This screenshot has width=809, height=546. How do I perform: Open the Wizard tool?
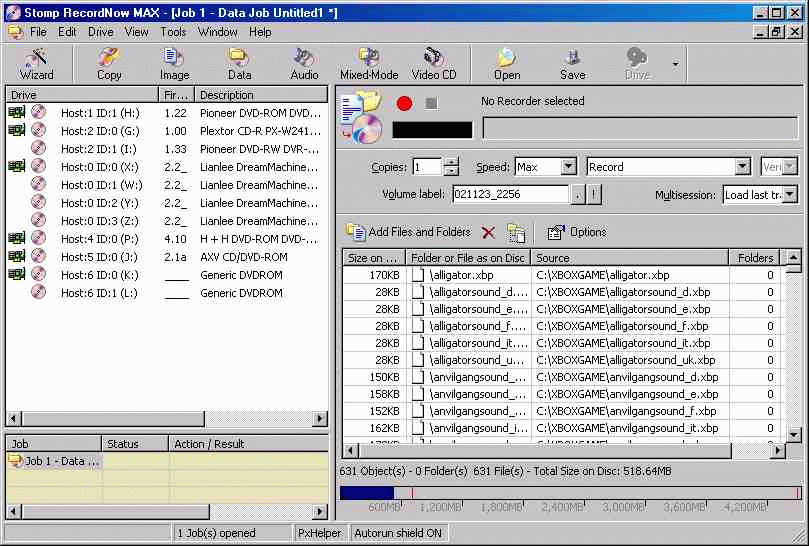(x=37, y=63)
